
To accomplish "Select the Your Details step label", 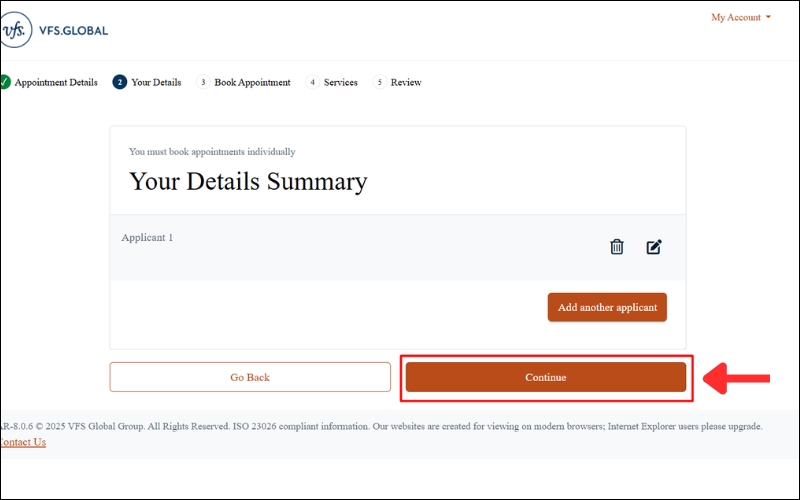I will [156, 82].
